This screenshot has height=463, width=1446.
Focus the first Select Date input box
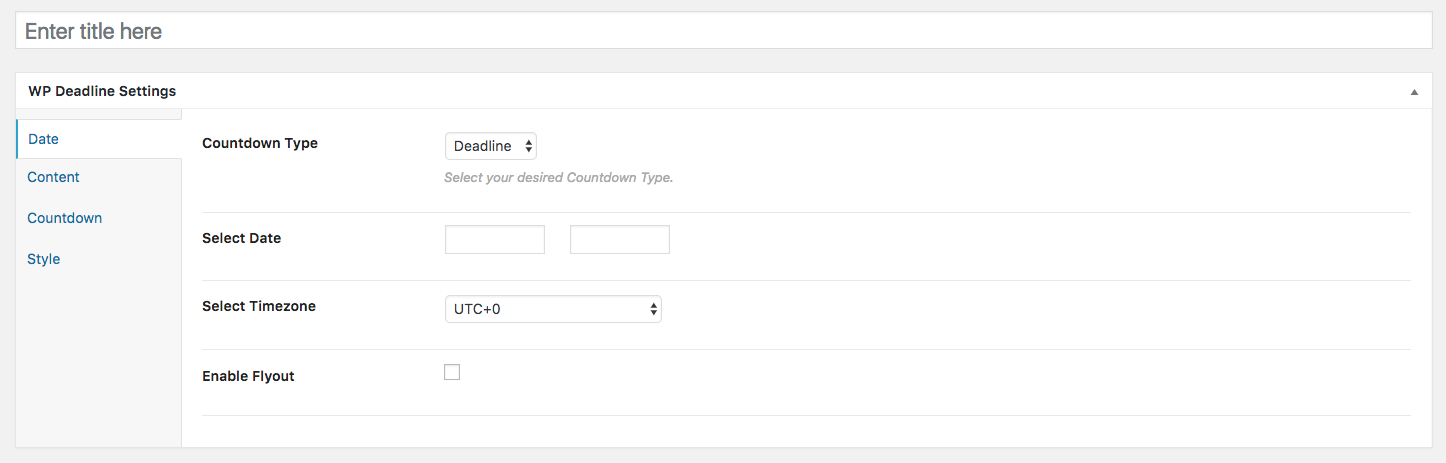coord(495,240)
